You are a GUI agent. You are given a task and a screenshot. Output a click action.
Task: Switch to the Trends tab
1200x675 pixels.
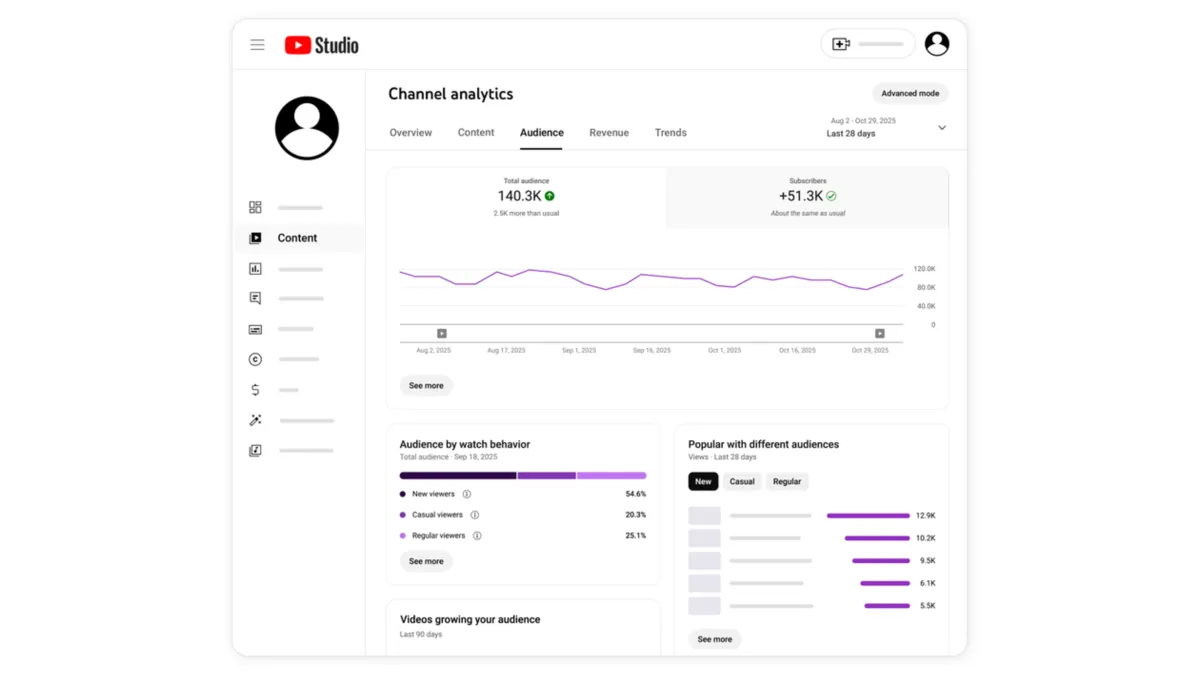point(670,132)
